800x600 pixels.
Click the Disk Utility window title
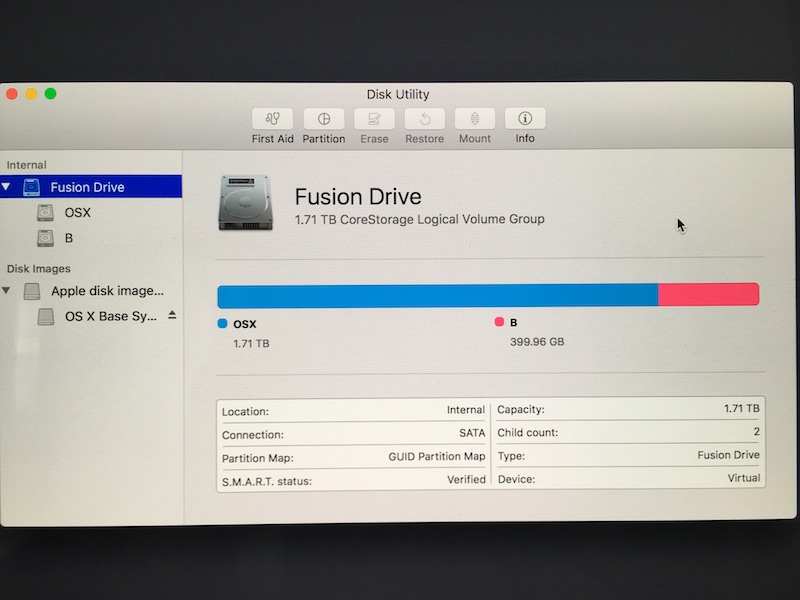click(x=398, y=94)
